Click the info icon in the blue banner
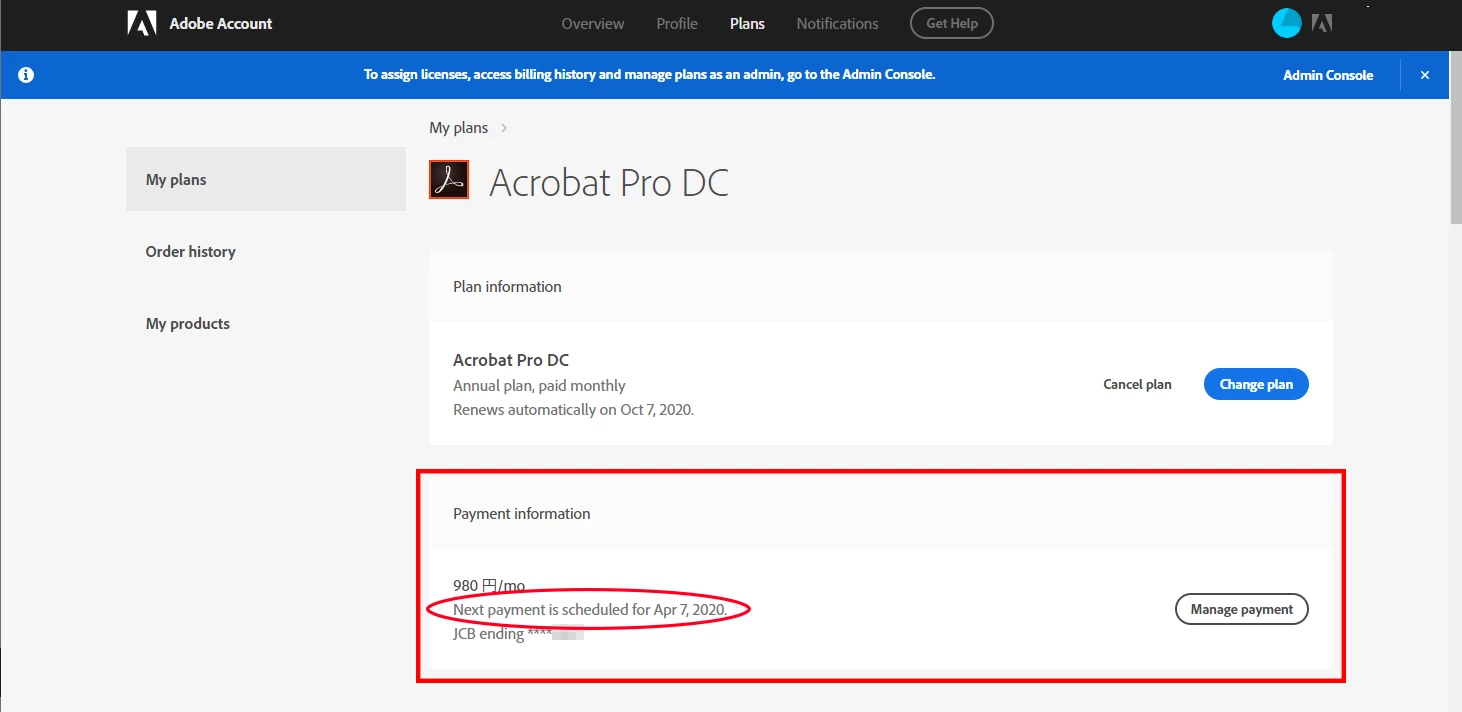Image resolution: width=1462 pixels, height=712 pixels. click(x=26, y=75)
